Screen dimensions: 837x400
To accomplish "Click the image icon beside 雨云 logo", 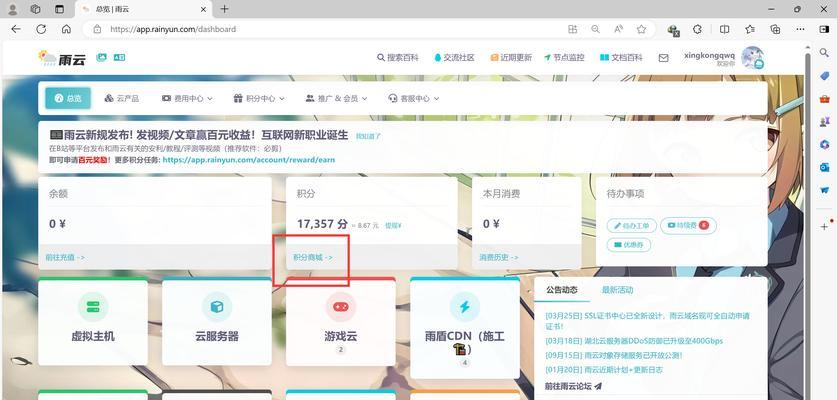I will [x=101, y=57].
